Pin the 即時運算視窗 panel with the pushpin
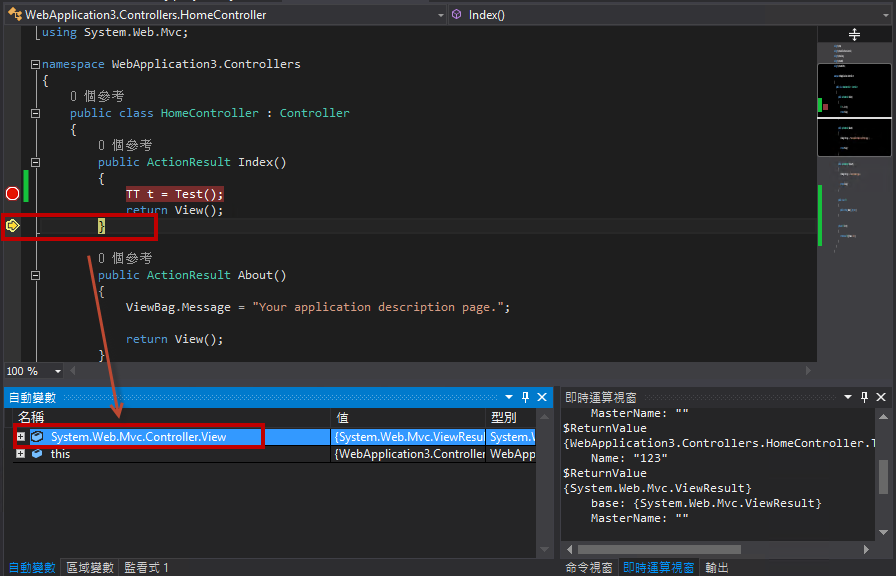The width and height of the screenshot is (896, 576). point(864,397)
